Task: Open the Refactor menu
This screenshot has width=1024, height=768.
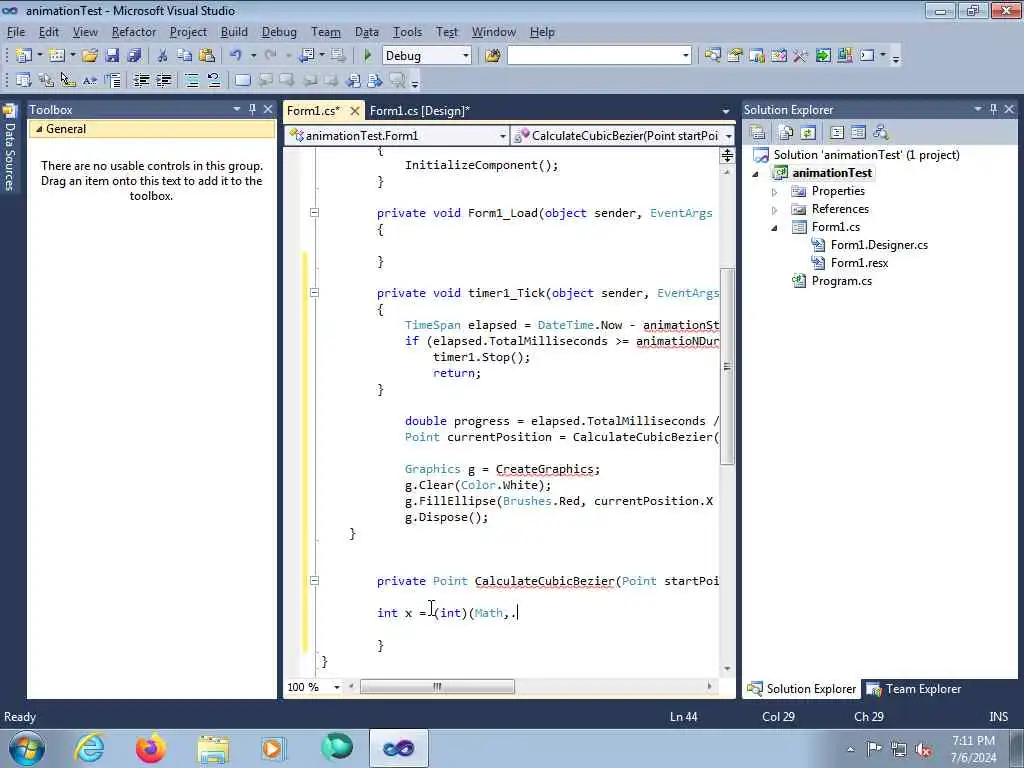Action: (x=134, y=32)
